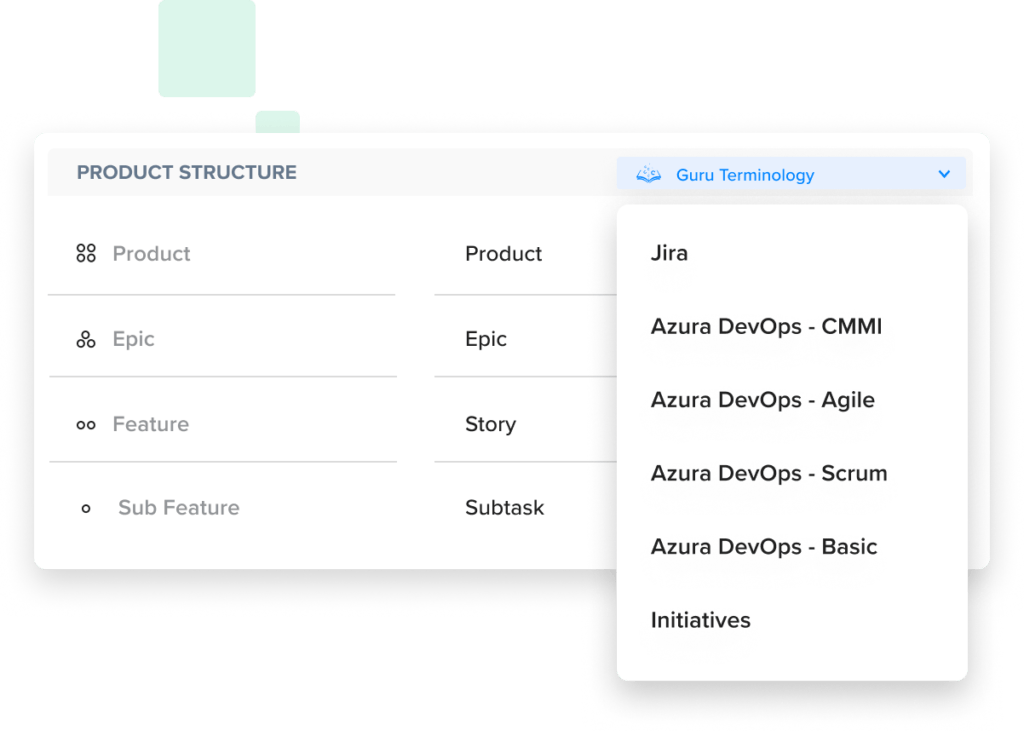Click the single-circle Sub Feature icon

pyautogui.click(x=86, y=508)
